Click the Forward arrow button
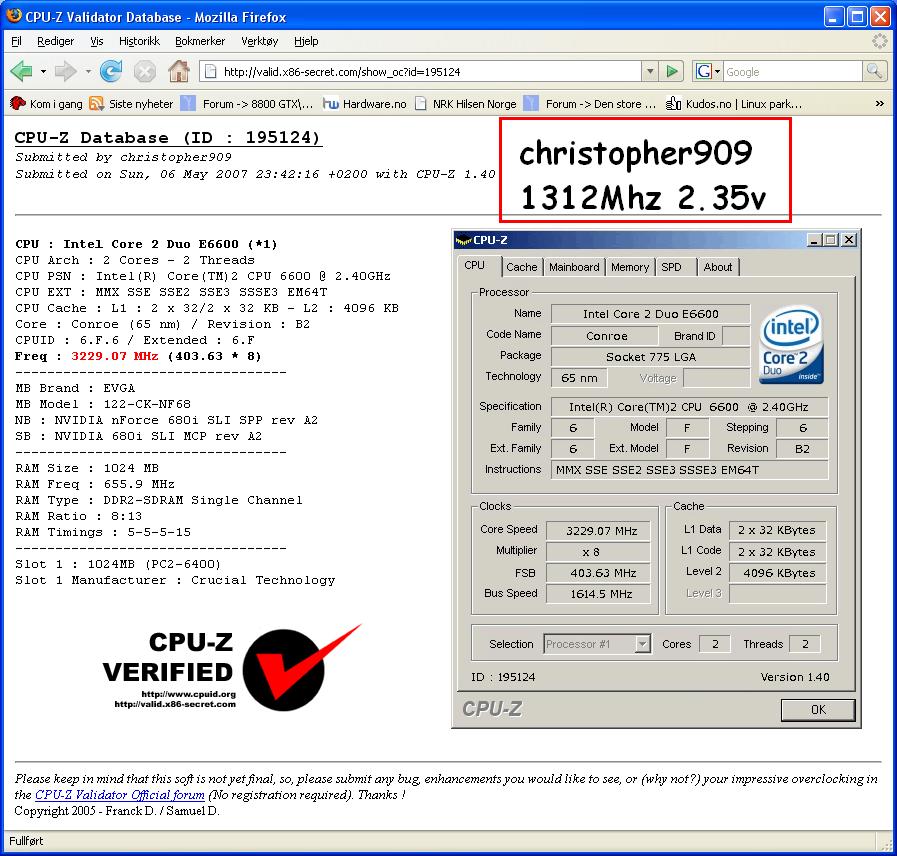The width and height of the screenshot is (897, 856). tap(66, 72)
